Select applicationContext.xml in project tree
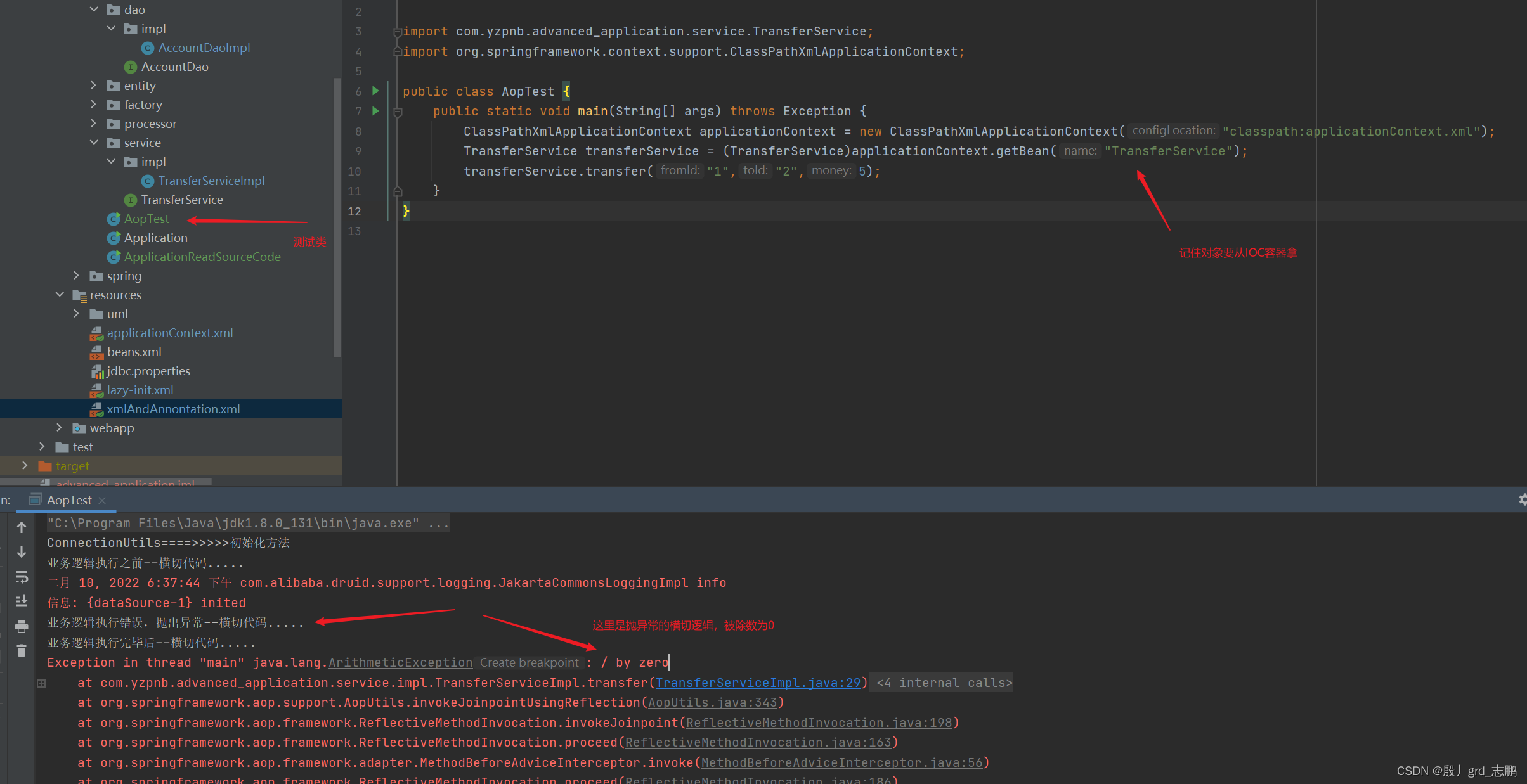1527x784 pixels. pyautogui.click(x=169, y=333)
